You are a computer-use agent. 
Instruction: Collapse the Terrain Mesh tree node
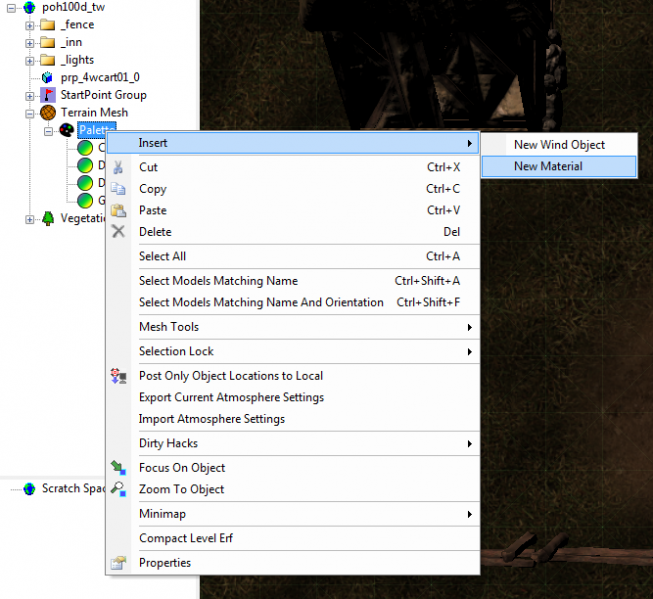30,113
